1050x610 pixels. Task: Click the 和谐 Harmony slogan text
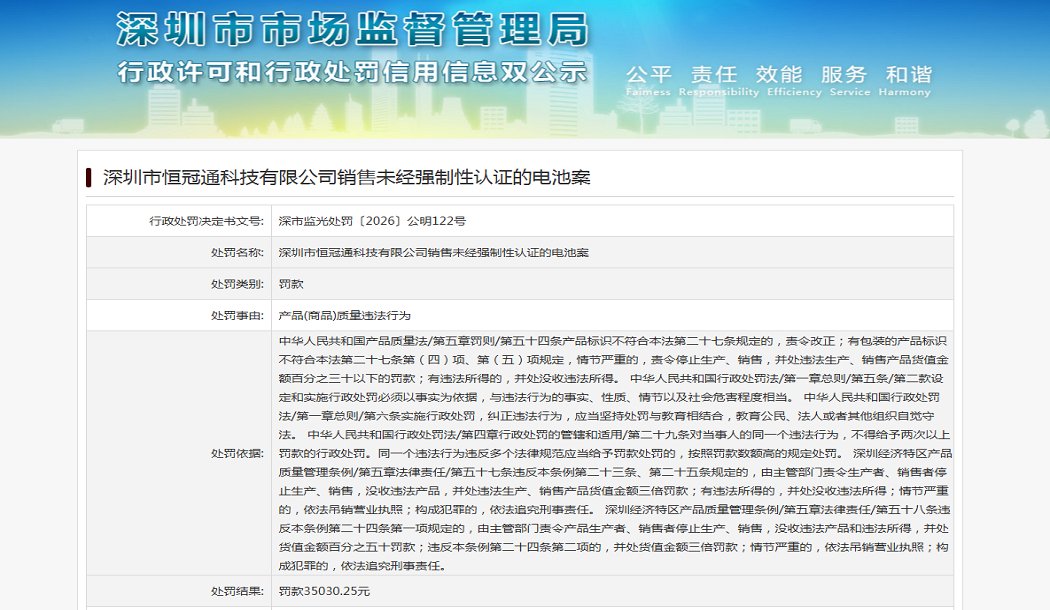(x=905, y=80)
